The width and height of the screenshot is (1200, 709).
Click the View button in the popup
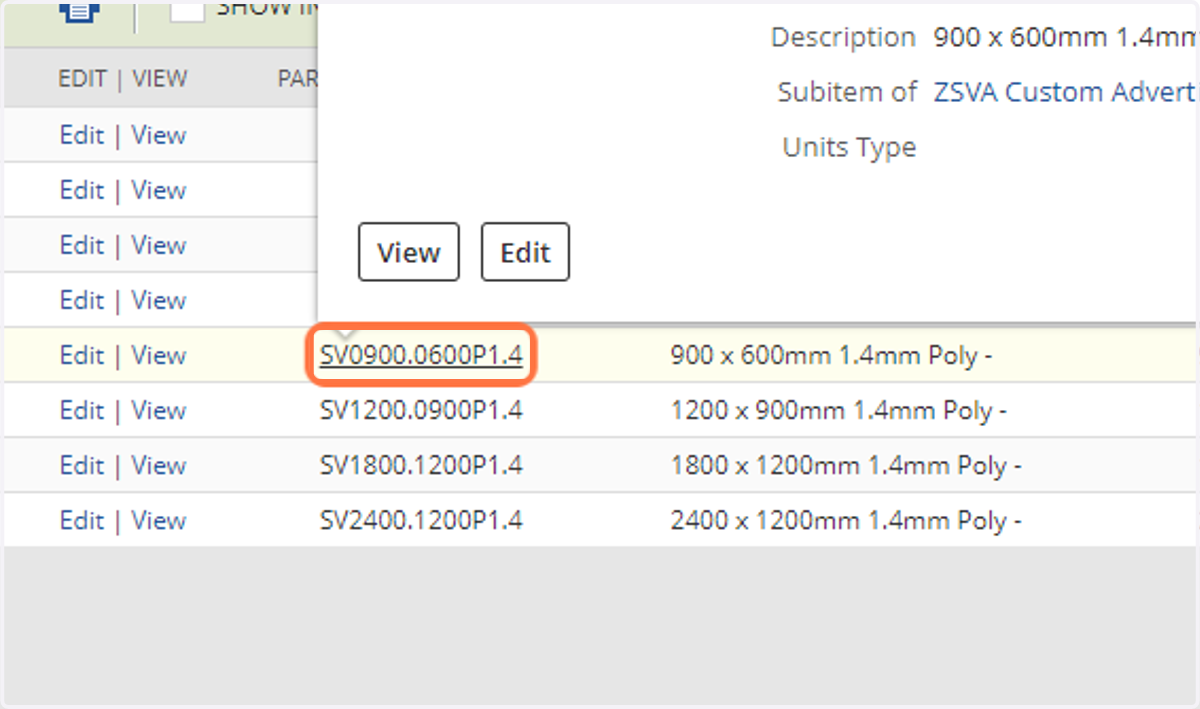pos(408,252)
